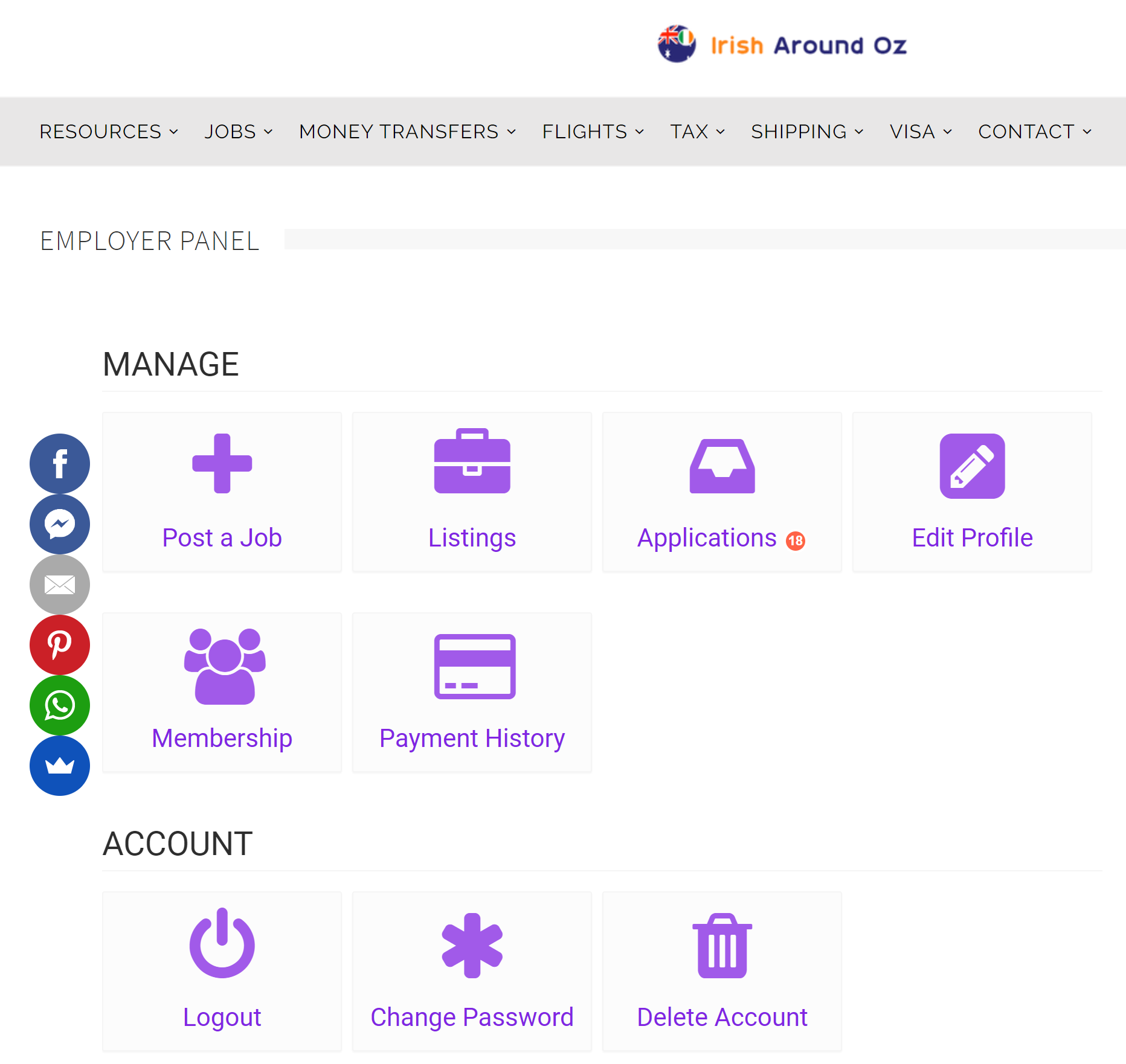This screenshot has width=1126, height=1064.
Task: Expand the Money Transfers chevron
Action: pyautogui.click(x=511, y=132)
